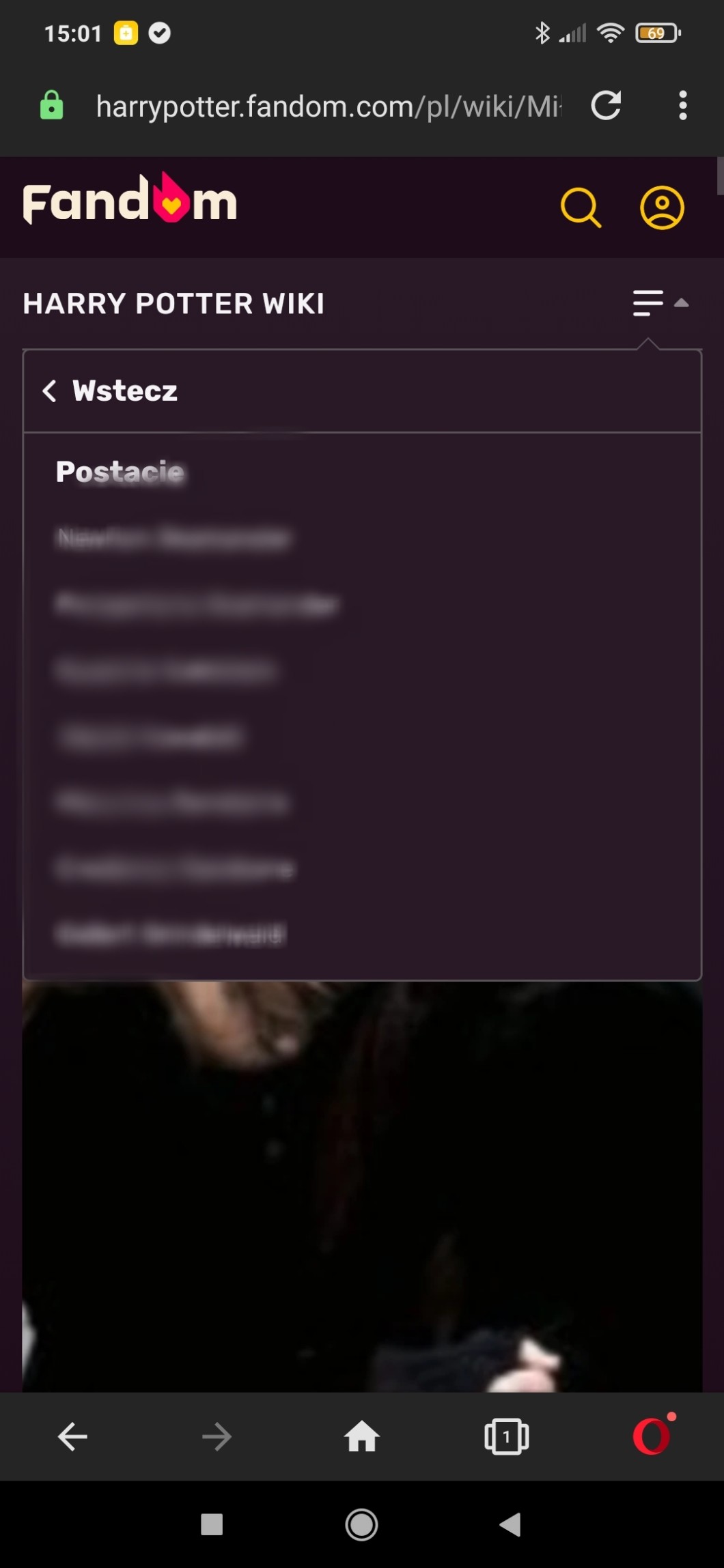Open the user account profile icon
The image size is (724, 1568).
pyautogui.click(x=662, y=208)
